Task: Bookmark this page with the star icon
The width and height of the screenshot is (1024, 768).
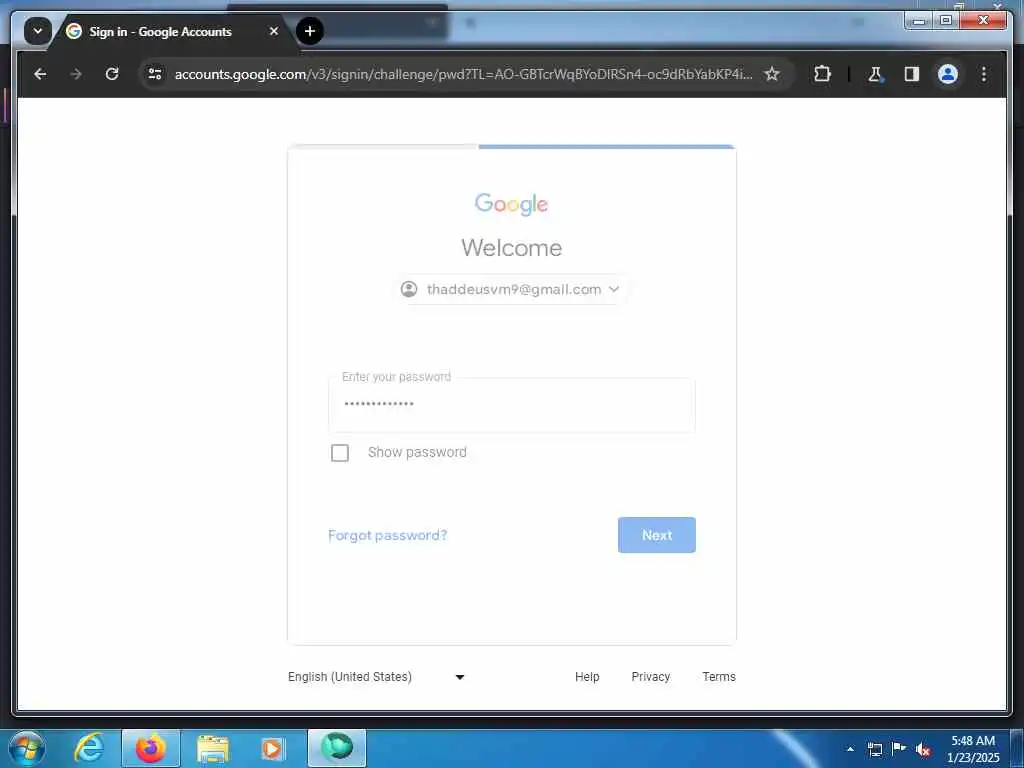Action: pos(772,74)
